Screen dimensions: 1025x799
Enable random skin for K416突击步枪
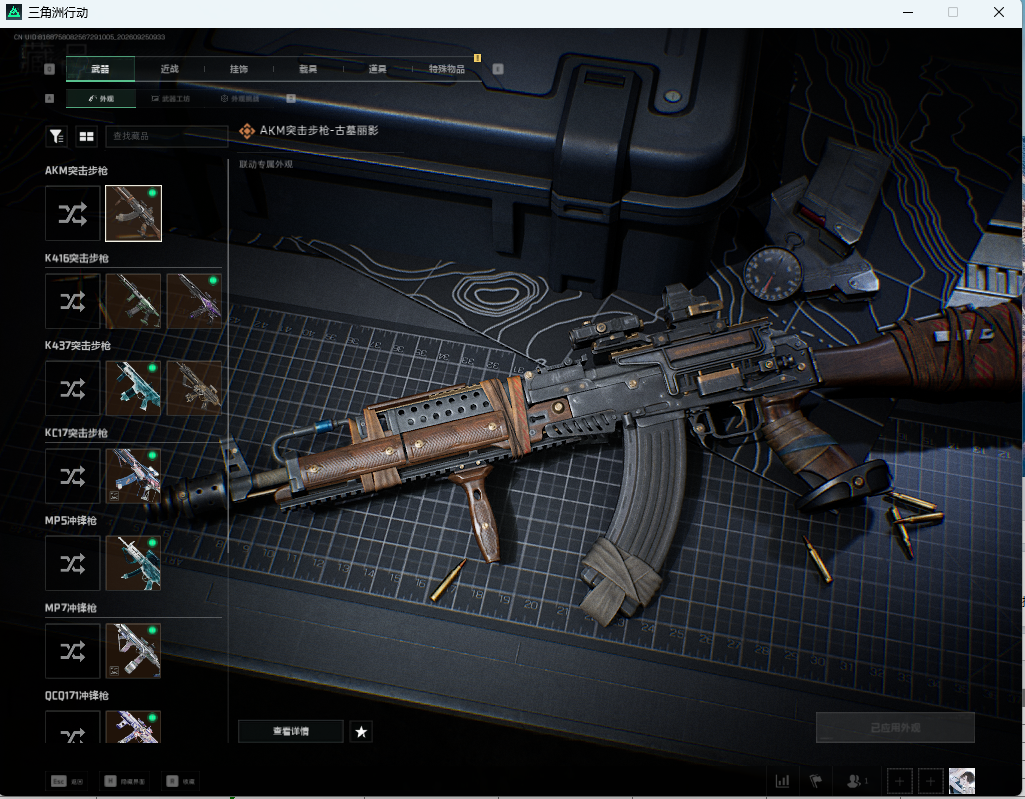73,301
